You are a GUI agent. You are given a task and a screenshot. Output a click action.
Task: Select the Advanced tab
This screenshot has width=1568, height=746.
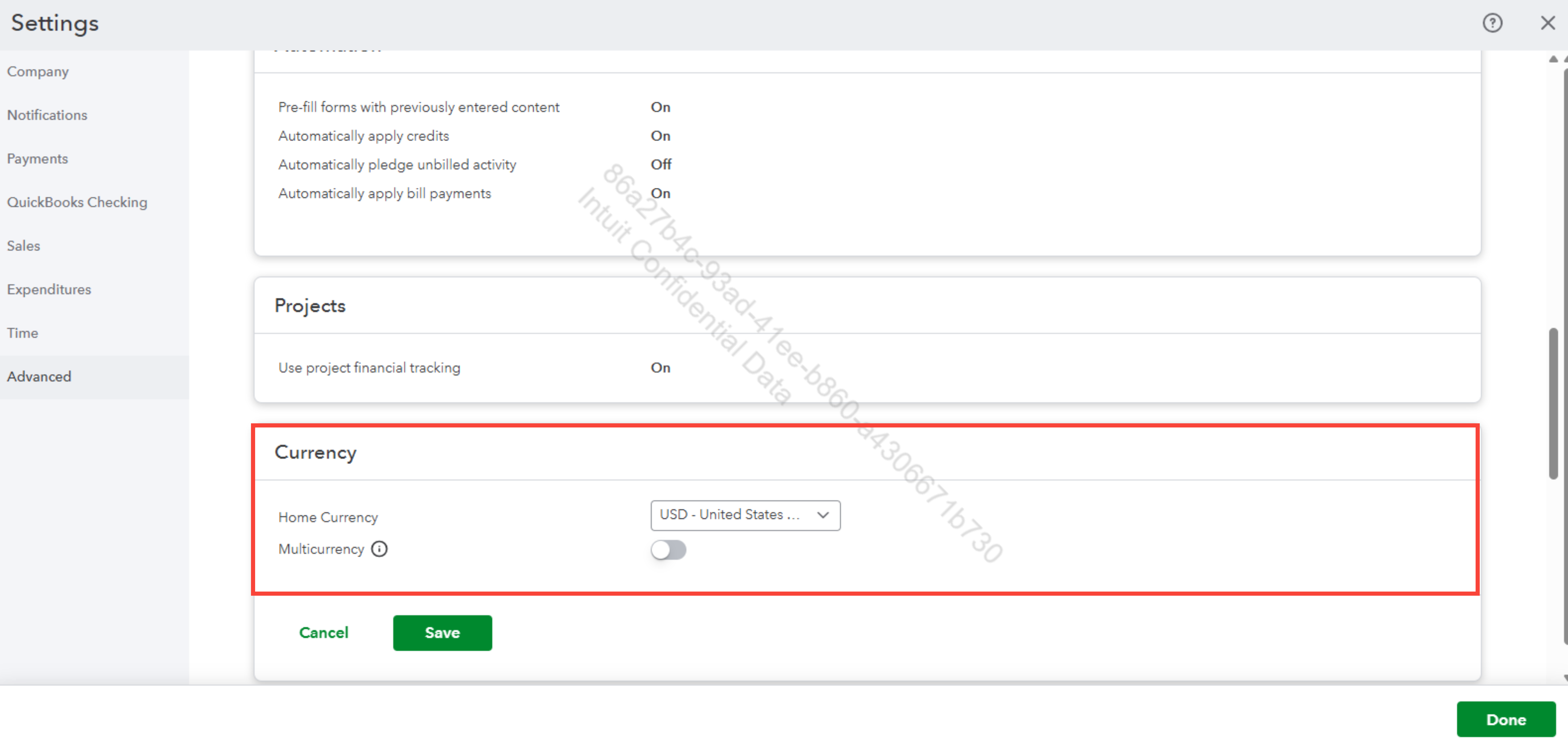point(39,377)
